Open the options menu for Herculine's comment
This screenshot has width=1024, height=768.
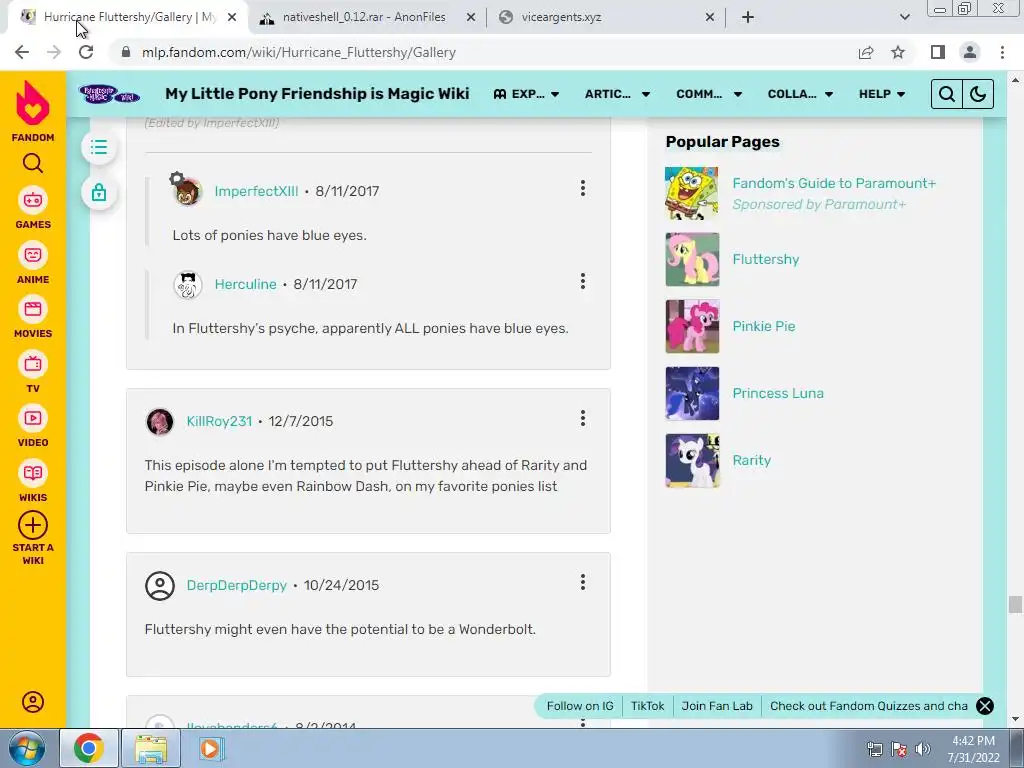click(x=583, y=281)
